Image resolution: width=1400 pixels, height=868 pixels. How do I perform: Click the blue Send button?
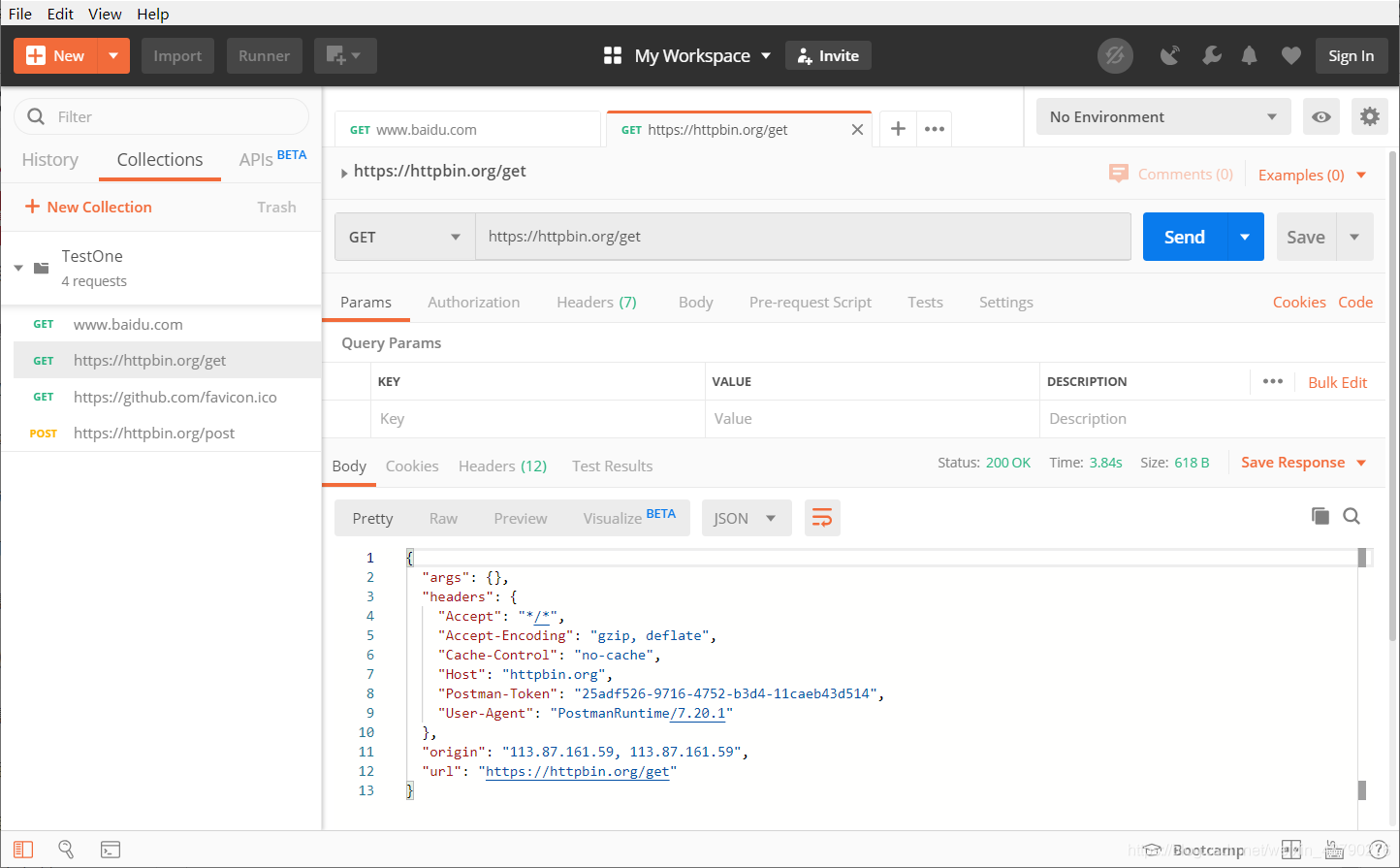click(1185, 237)
